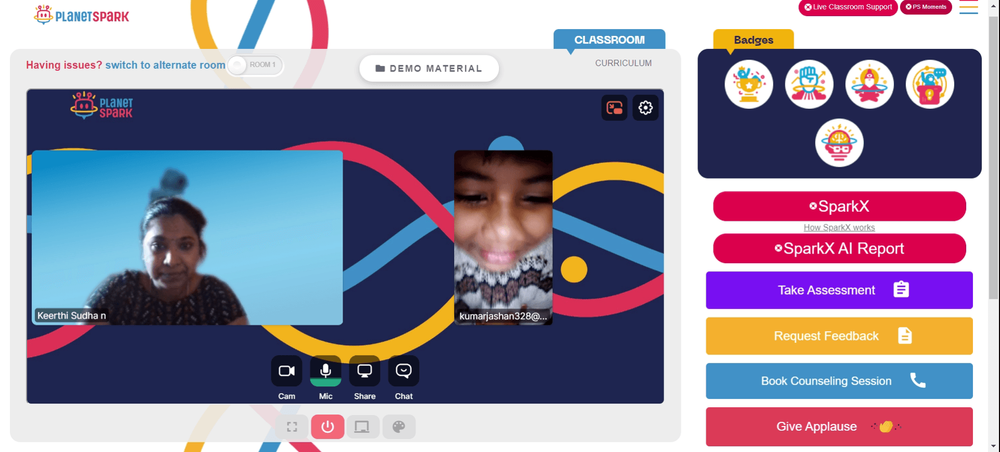
Task: Open the SparkX AI Report
Action: click(839, 249)
